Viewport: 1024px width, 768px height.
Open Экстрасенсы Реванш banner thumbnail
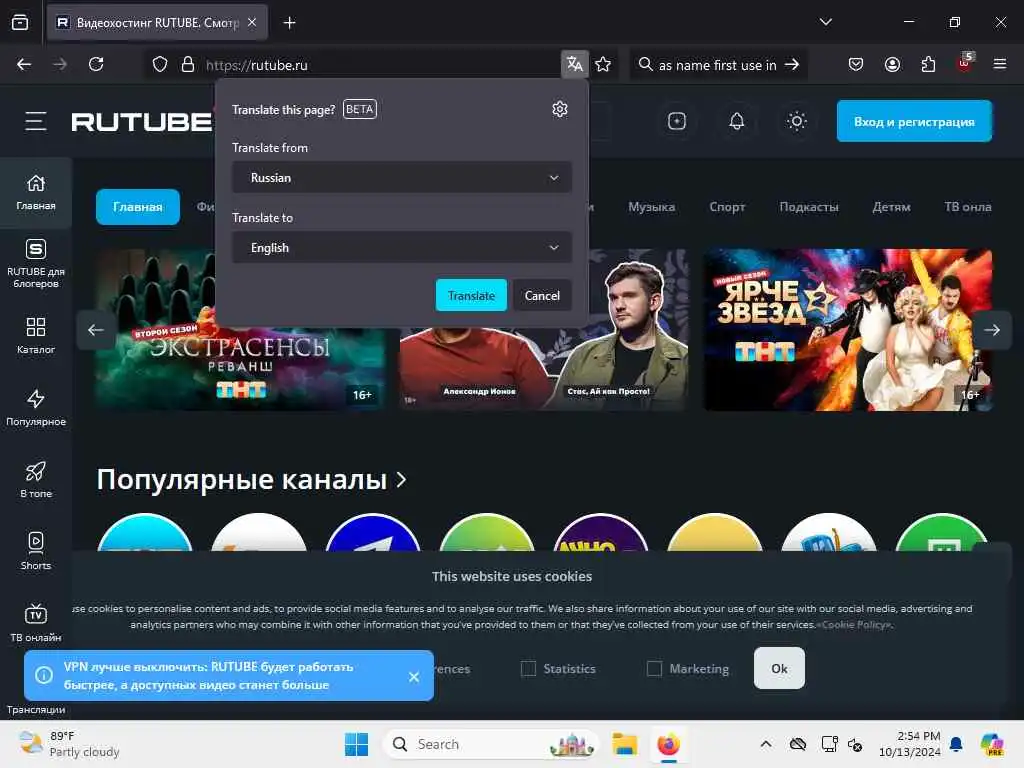[240, 330]
